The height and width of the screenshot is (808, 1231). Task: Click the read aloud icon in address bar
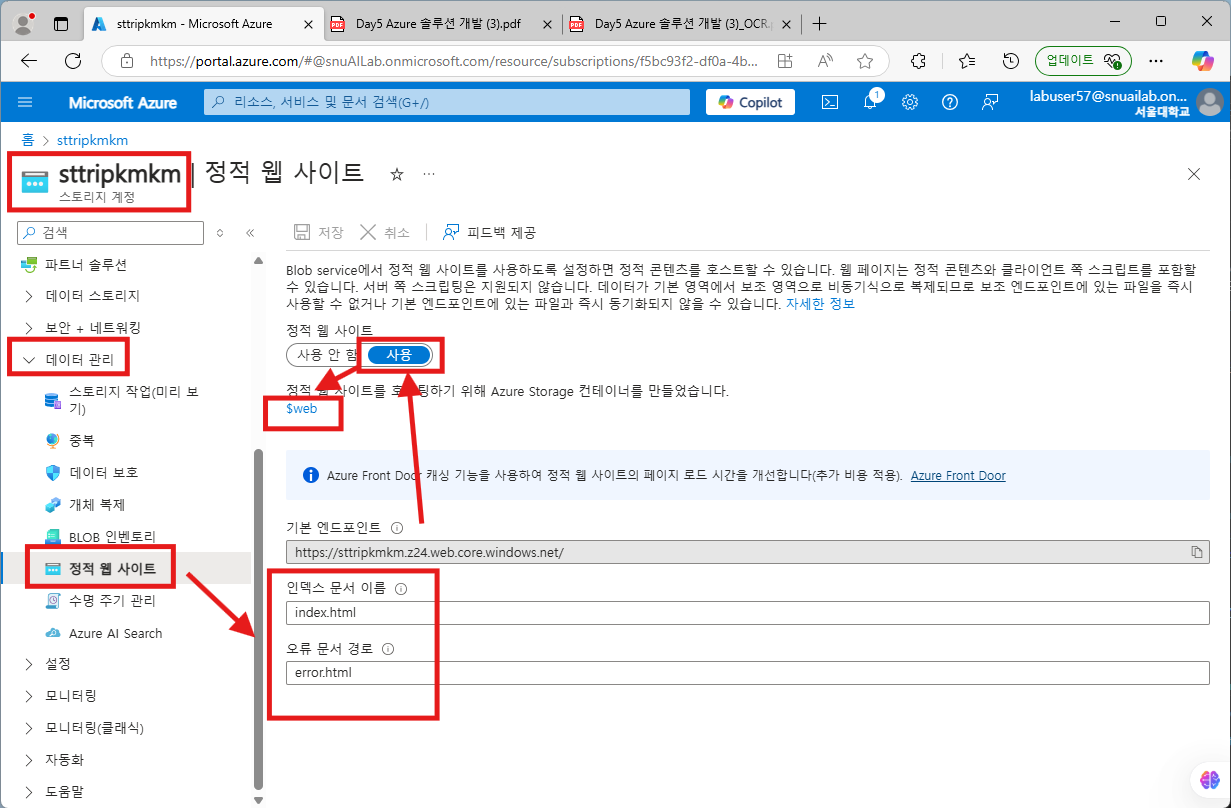pos(825,60)
